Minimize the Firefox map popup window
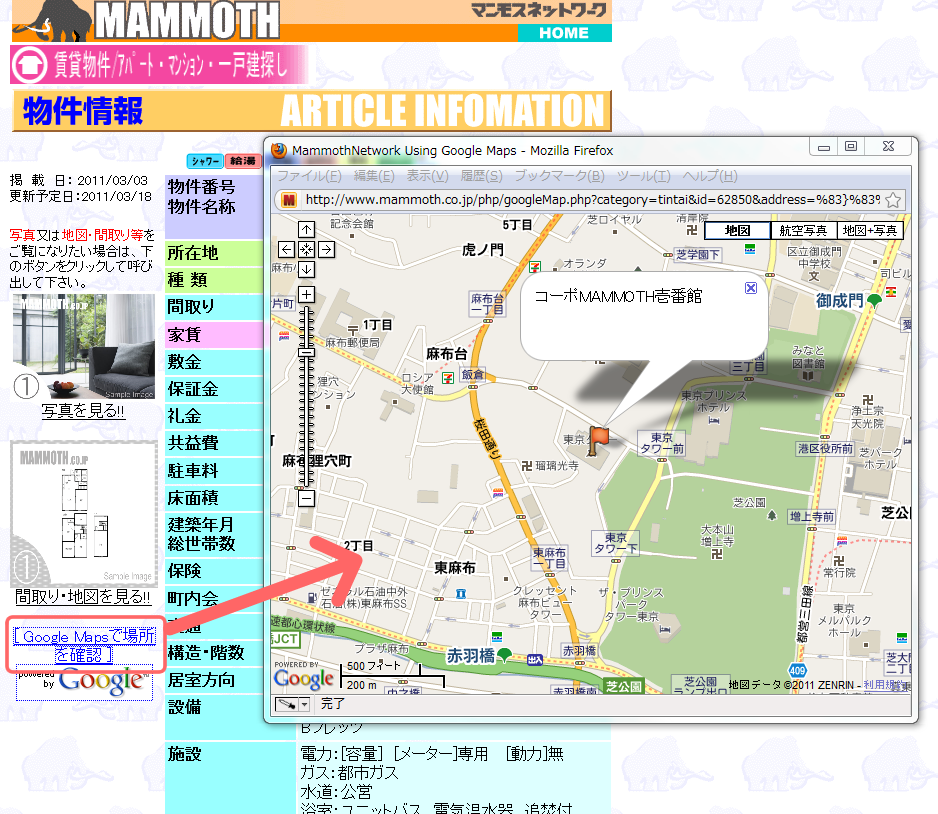Image resolution: width=938 pixels, height=814 pixels. coord(824,147)
